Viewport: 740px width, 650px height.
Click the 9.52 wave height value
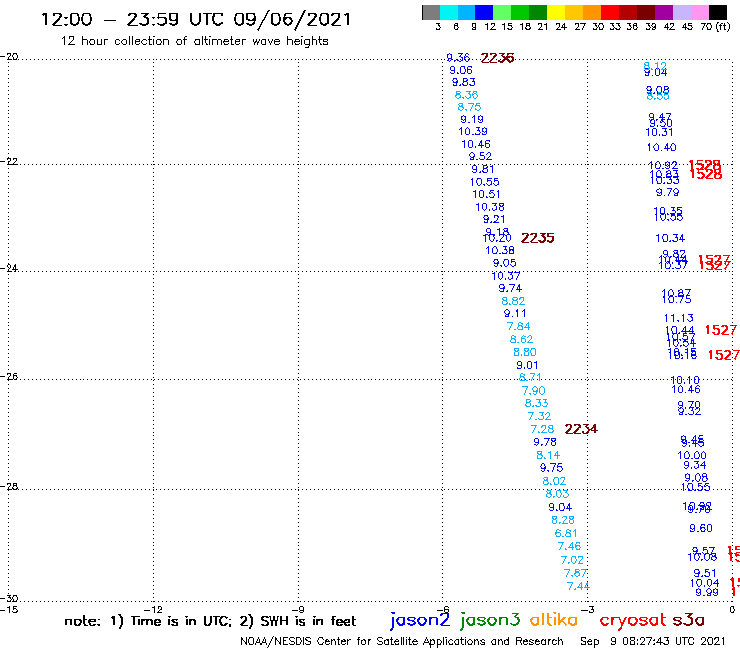[x=480, y=156]
